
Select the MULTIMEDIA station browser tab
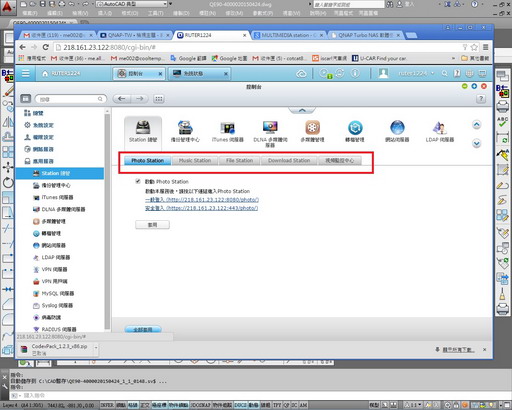coord(288,35)
